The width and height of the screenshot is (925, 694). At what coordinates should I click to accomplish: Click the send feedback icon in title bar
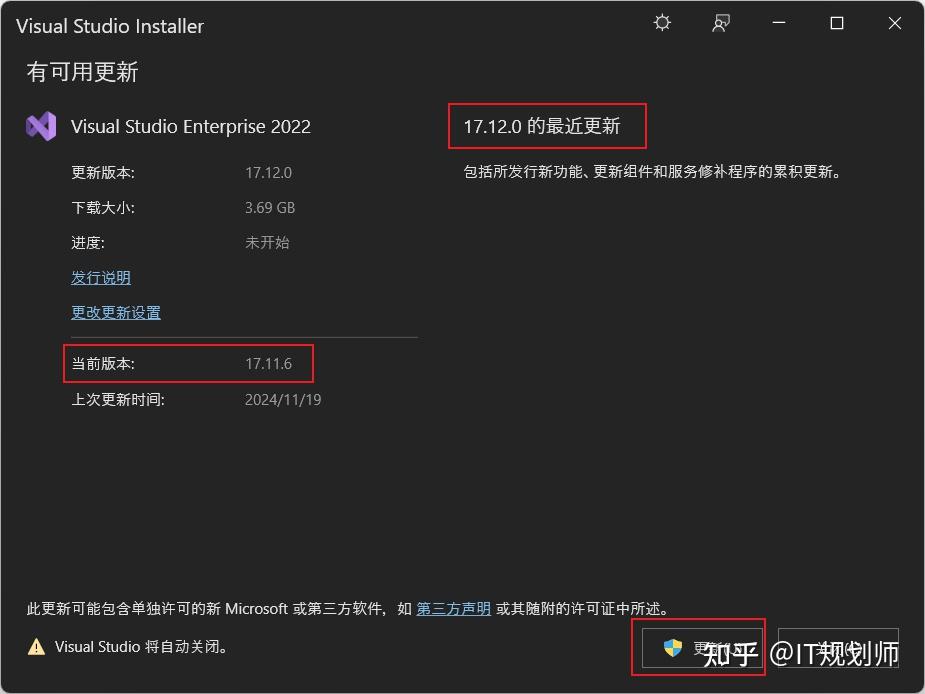[x=721, y=22]
